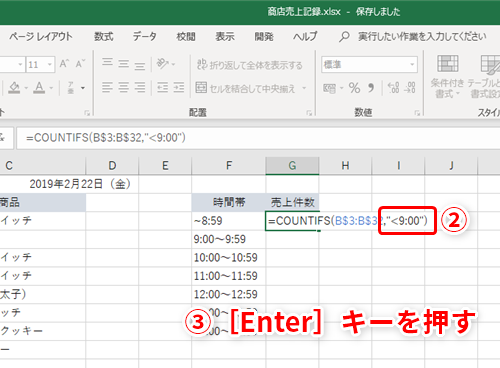The width and height of the screenshot is (500, 368).
Task: Click the percent style icon
Action: click(354, 88)
